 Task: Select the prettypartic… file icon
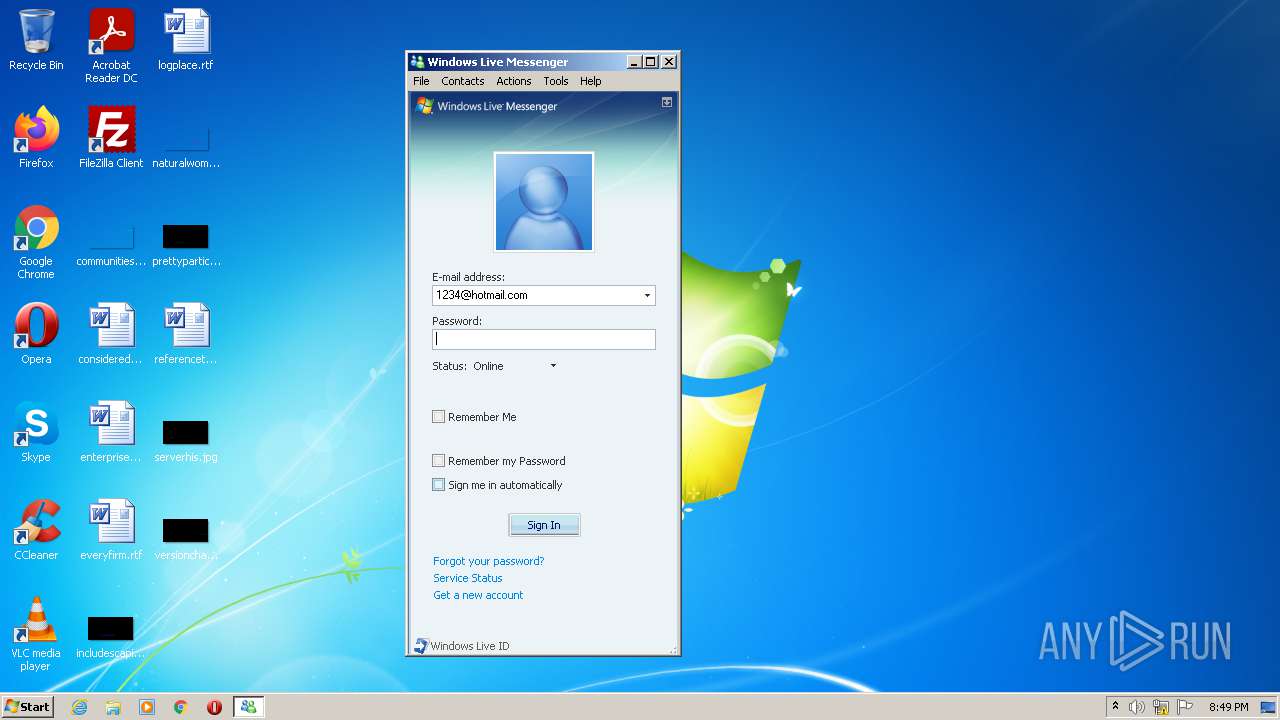(x=186, y=244)
